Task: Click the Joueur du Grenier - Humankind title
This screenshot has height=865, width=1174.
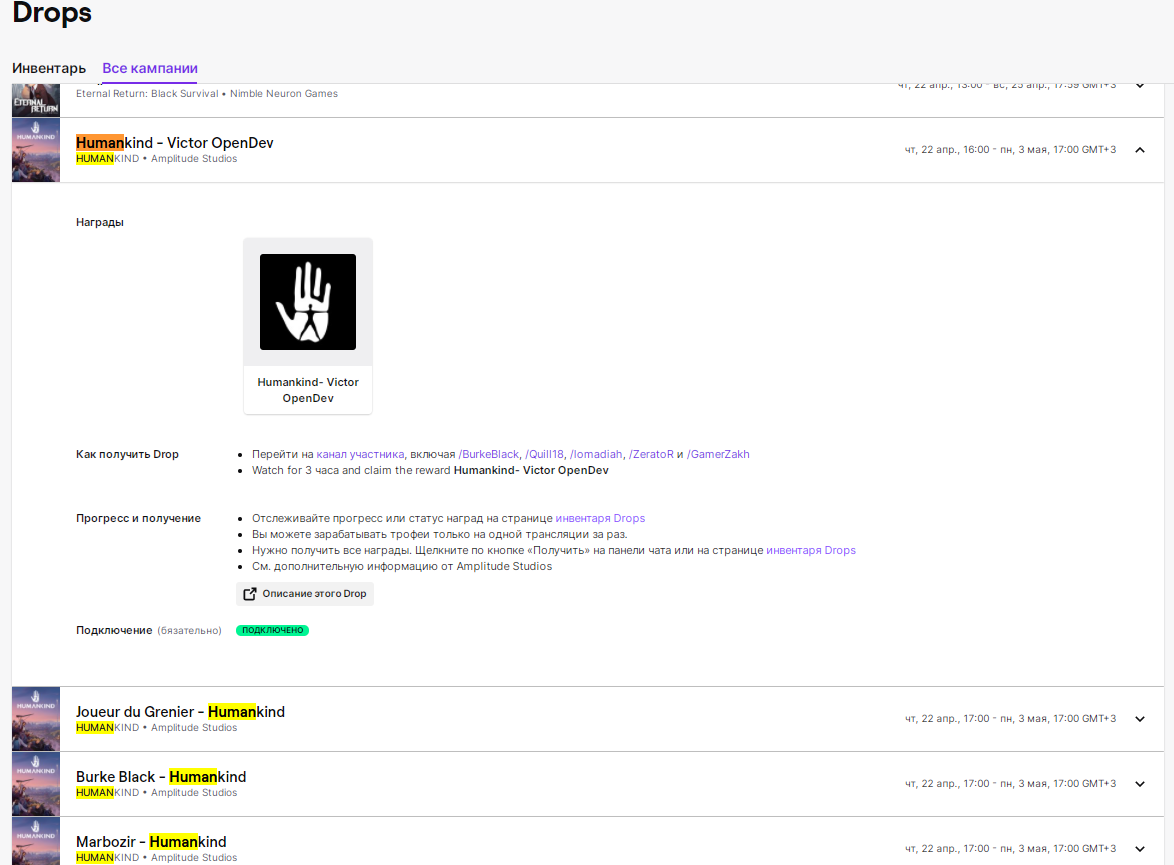Action: 180,712
